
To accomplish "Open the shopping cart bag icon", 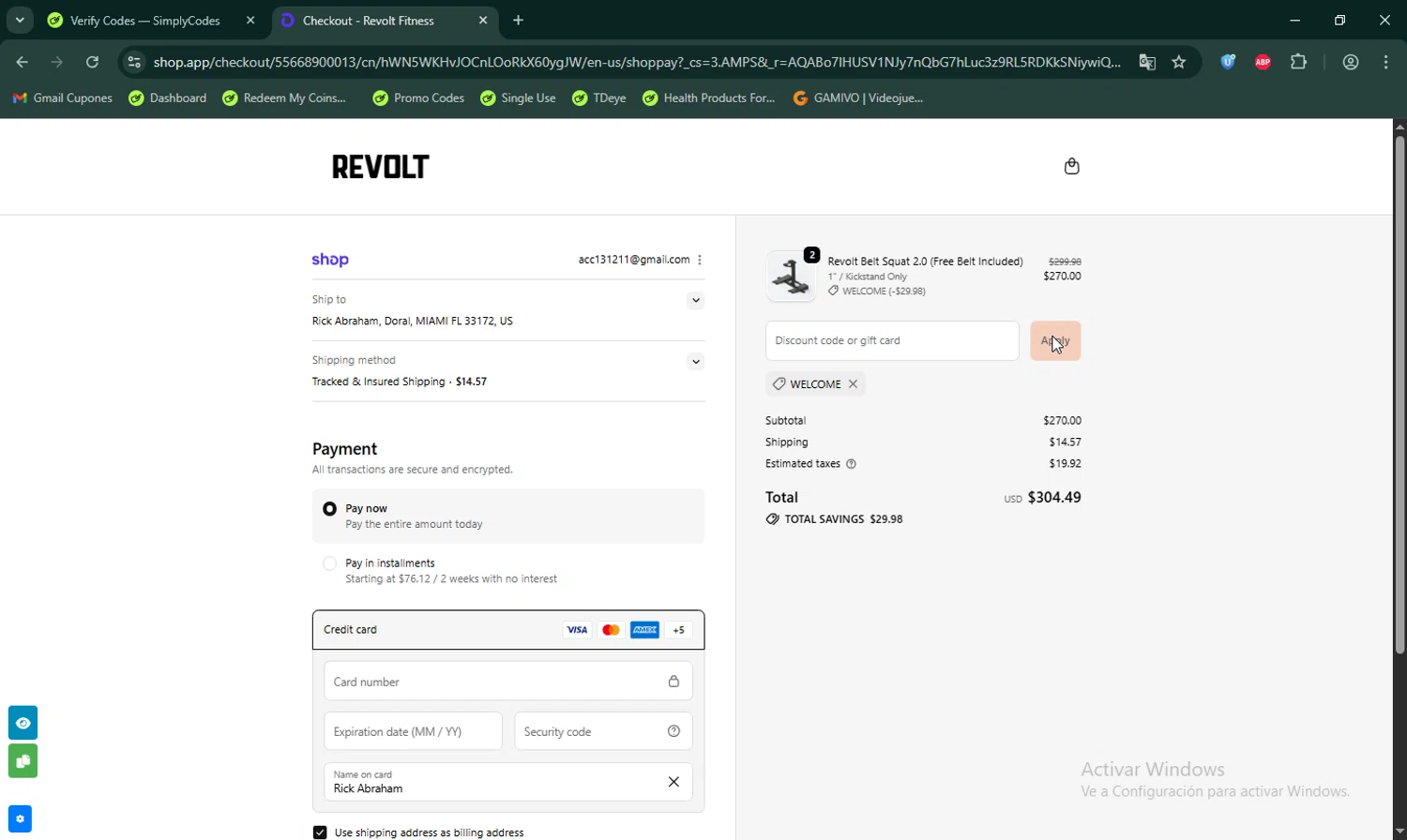I will coord(1072,166).
